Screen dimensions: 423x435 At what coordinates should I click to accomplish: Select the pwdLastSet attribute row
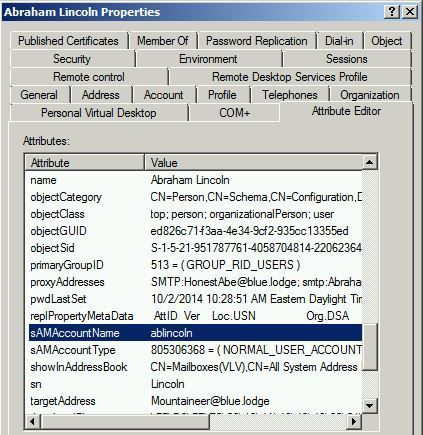point(195,299)
